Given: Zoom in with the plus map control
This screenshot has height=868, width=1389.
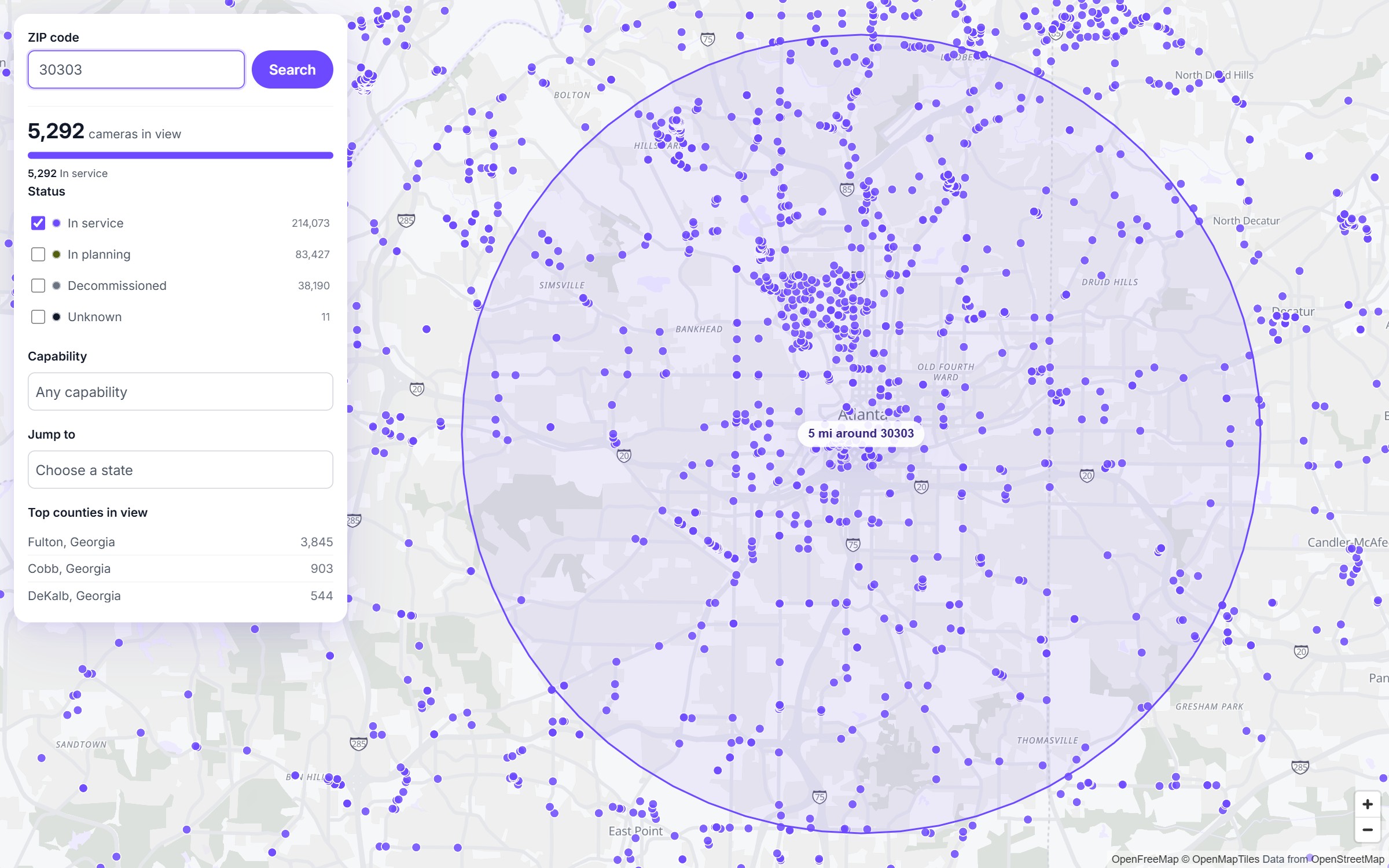Looking at the screenshot, I should click(x=1367, y=804).
